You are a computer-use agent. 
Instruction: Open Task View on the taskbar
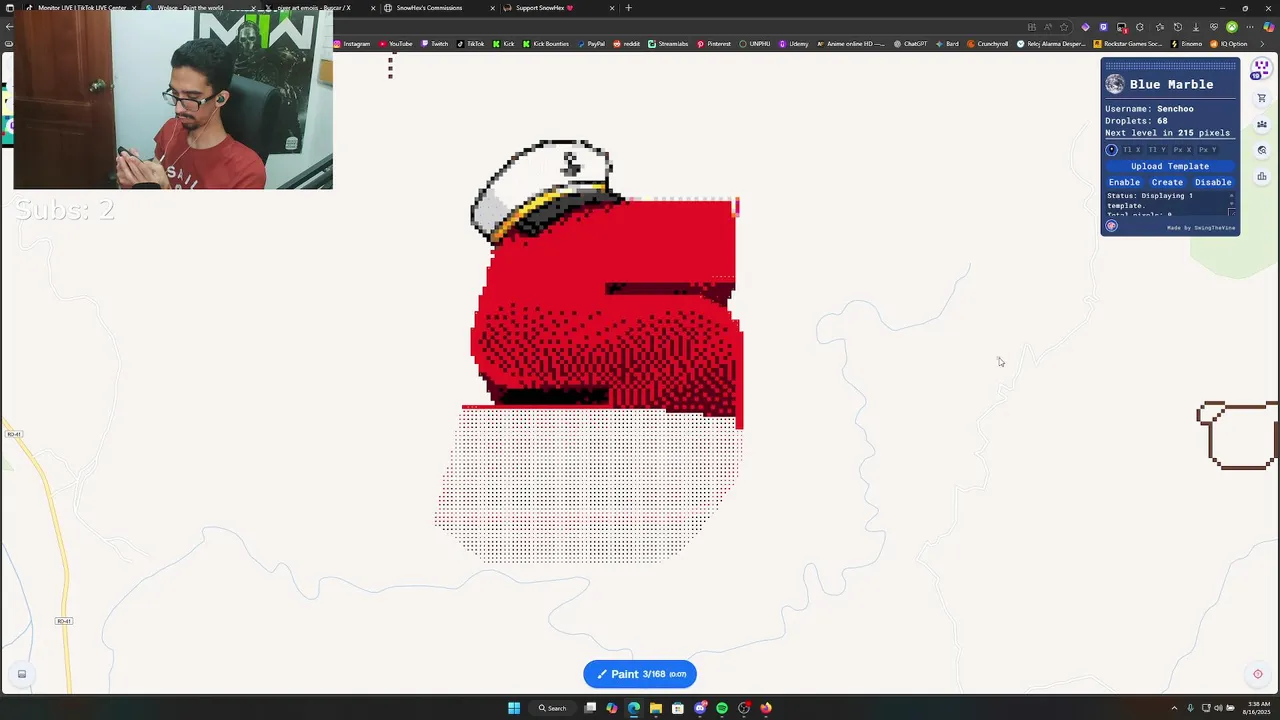point(590,708)
